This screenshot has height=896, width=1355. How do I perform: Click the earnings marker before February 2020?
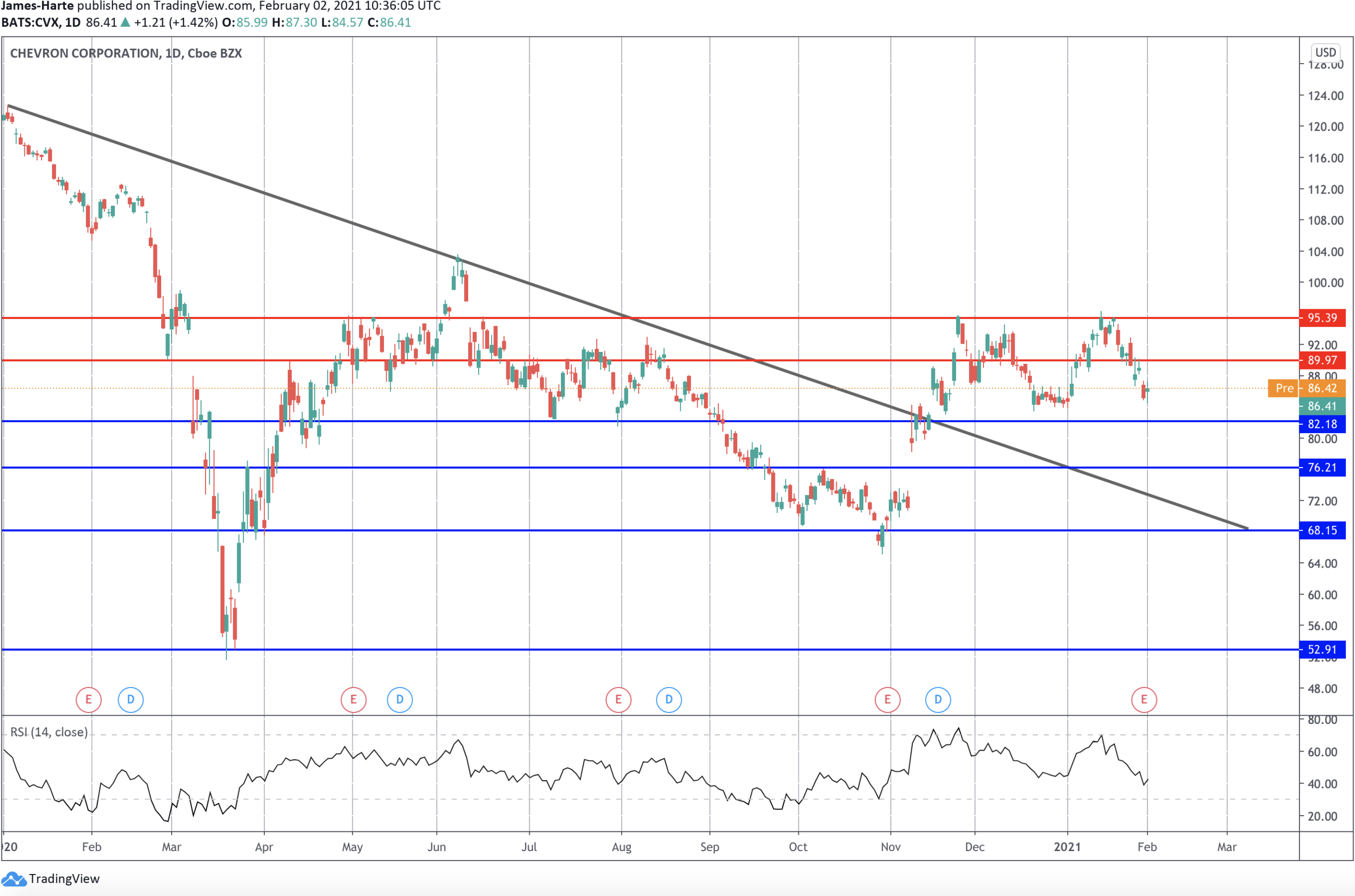pos(88,699)
